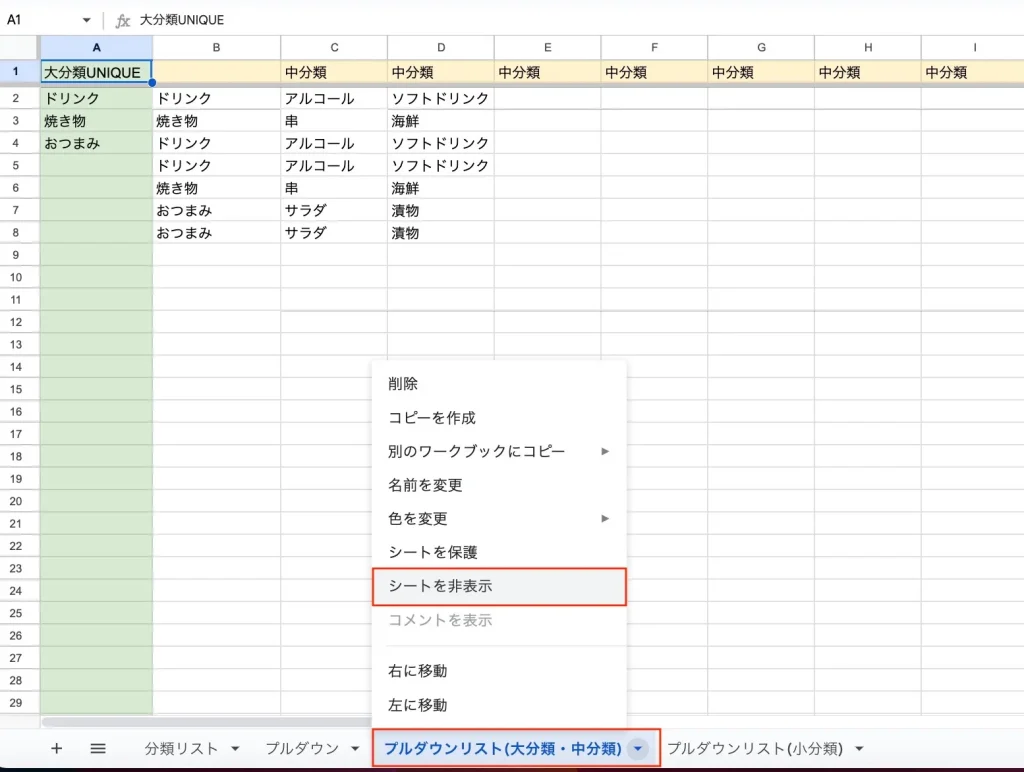Switch to the 分類リスト sheet tab
The width and height of the screenshot is (1024, 772).
point(181,748)
